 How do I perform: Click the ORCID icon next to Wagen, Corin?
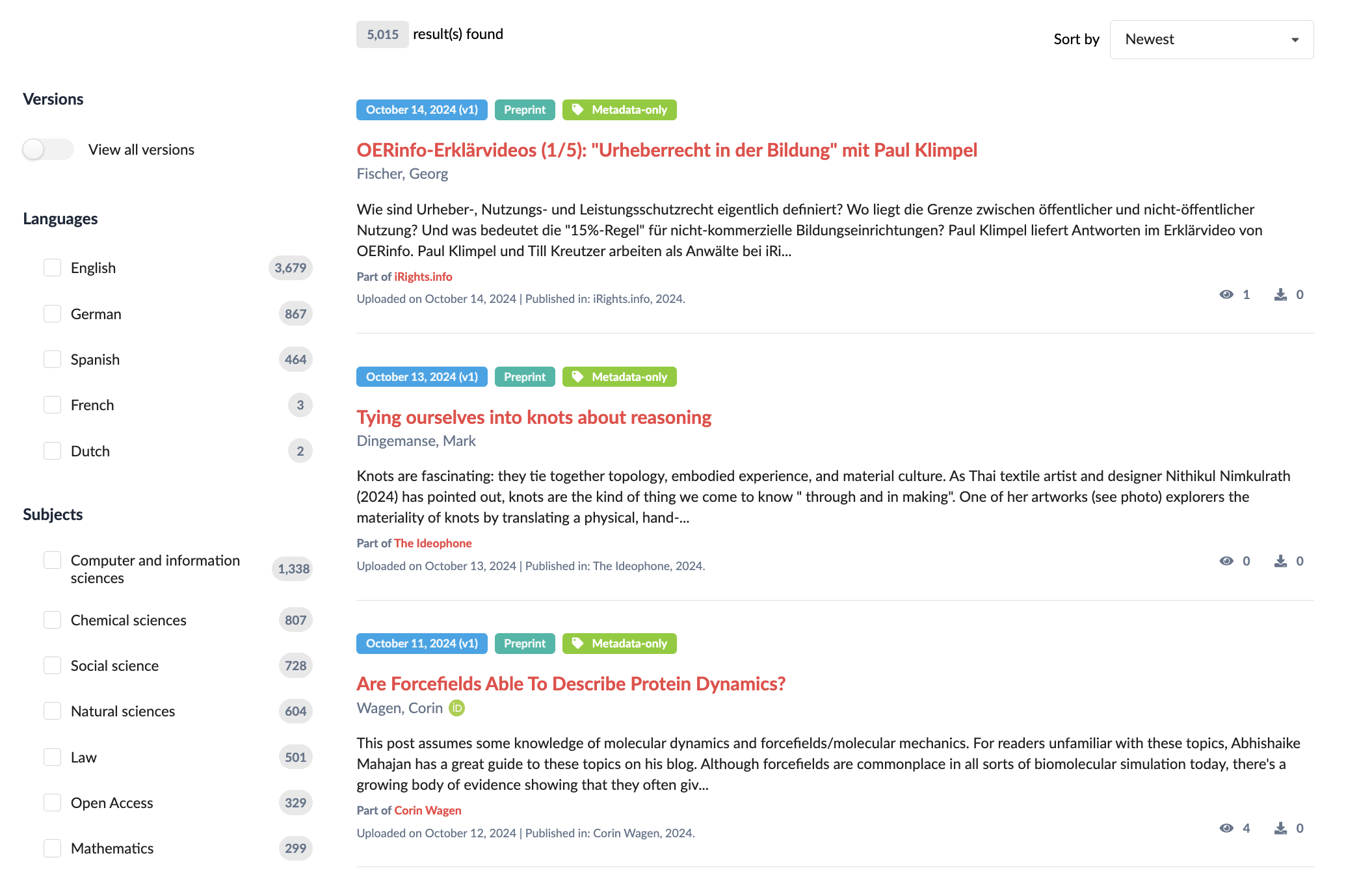(x=457, y=708)
